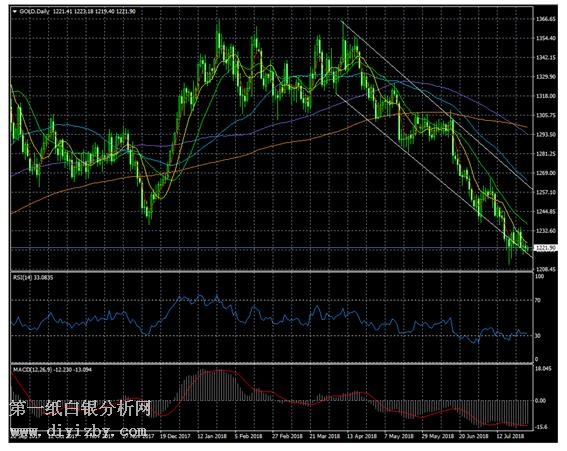The height and width of the screenshot is (451, 567).
Task: Click the RSI 30 level label
Action: (x=538, y=336)
